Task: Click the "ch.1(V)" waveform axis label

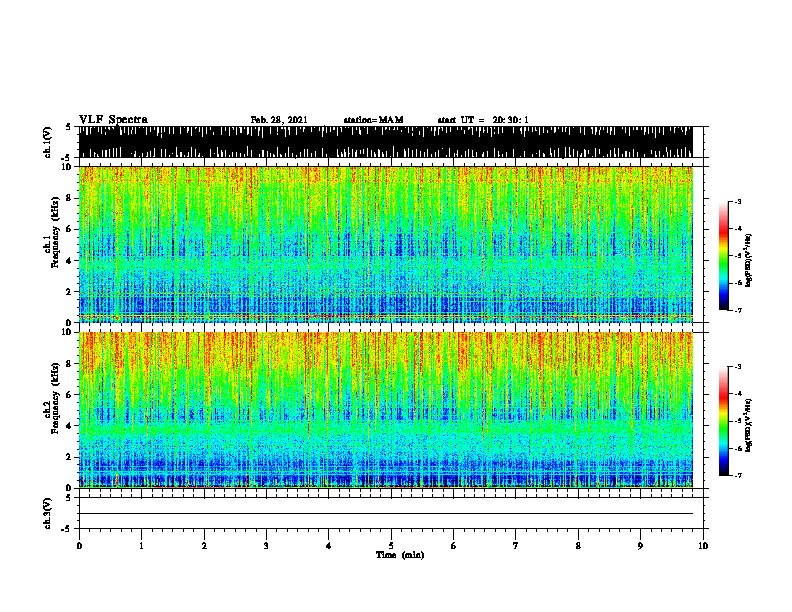Action: click(47, 142)
